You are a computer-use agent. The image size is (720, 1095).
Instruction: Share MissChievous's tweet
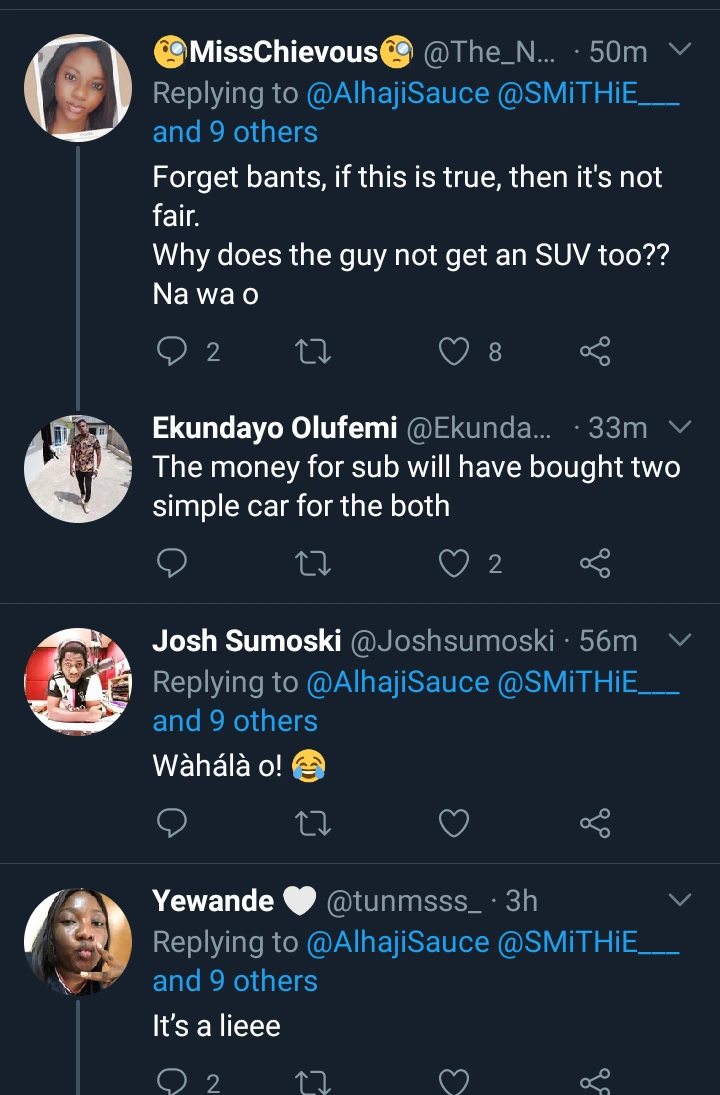[595, 351]
